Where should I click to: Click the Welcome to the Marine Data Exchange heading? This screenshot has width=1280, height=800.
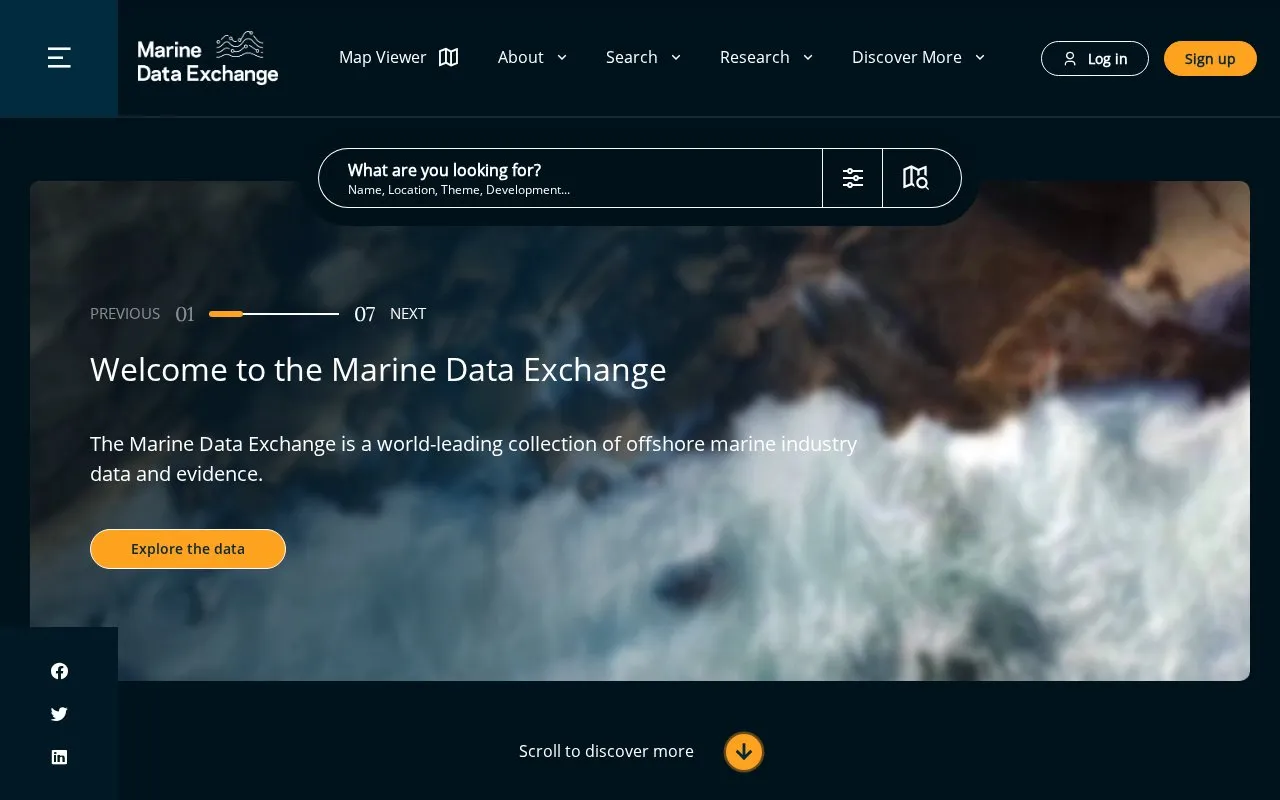coord(378,370)
